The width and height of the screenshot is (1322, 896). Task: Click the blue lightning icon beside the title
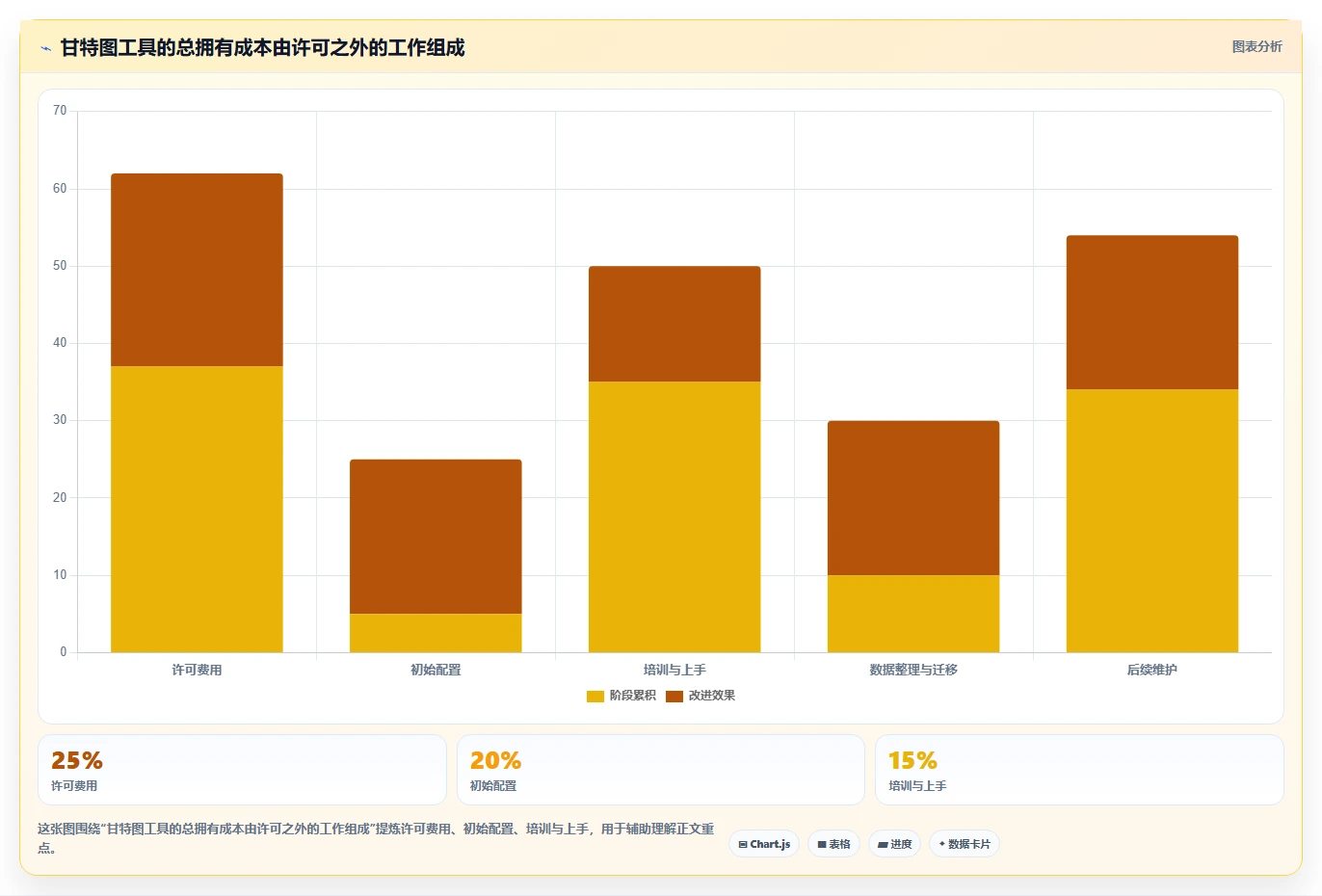46,48
